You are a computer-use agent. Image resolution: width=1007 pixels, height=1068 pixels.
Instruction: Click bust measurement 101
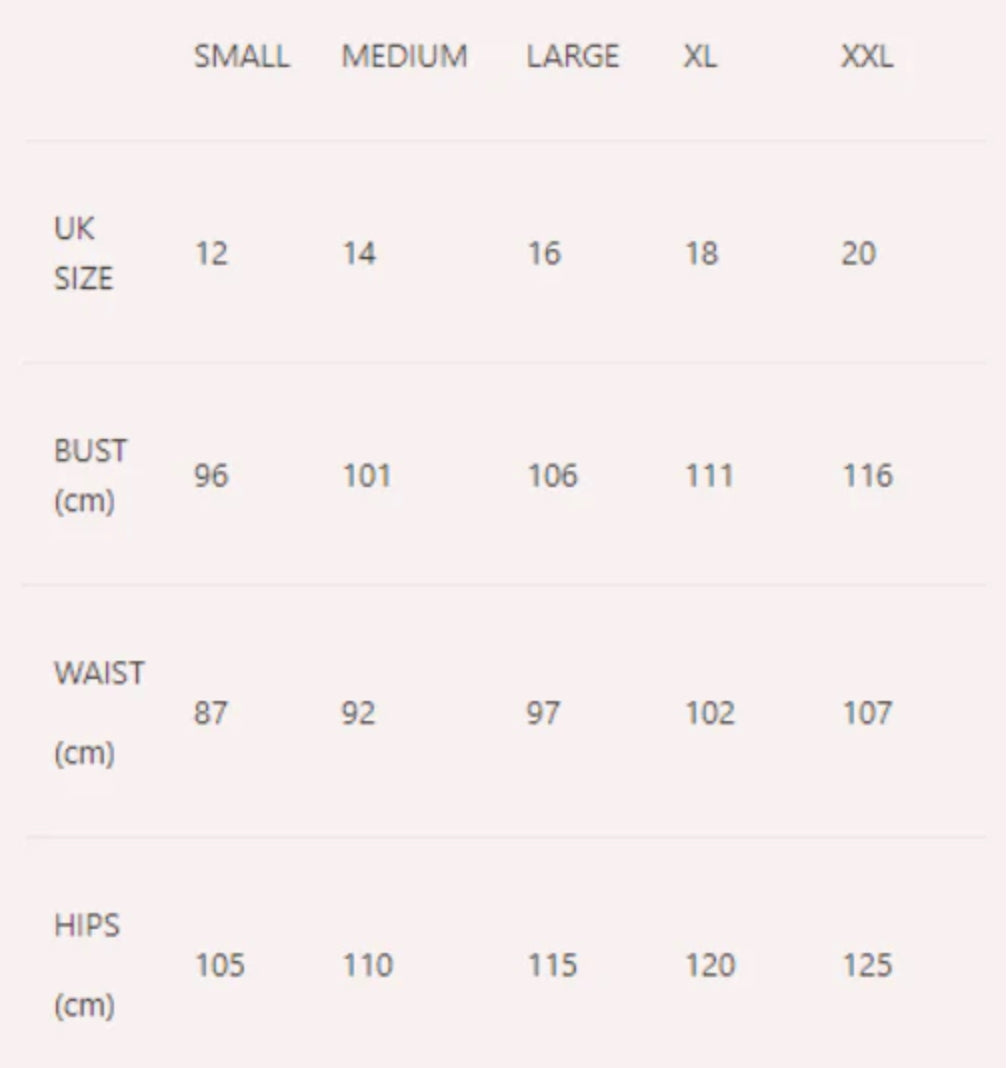click(367, 475)
